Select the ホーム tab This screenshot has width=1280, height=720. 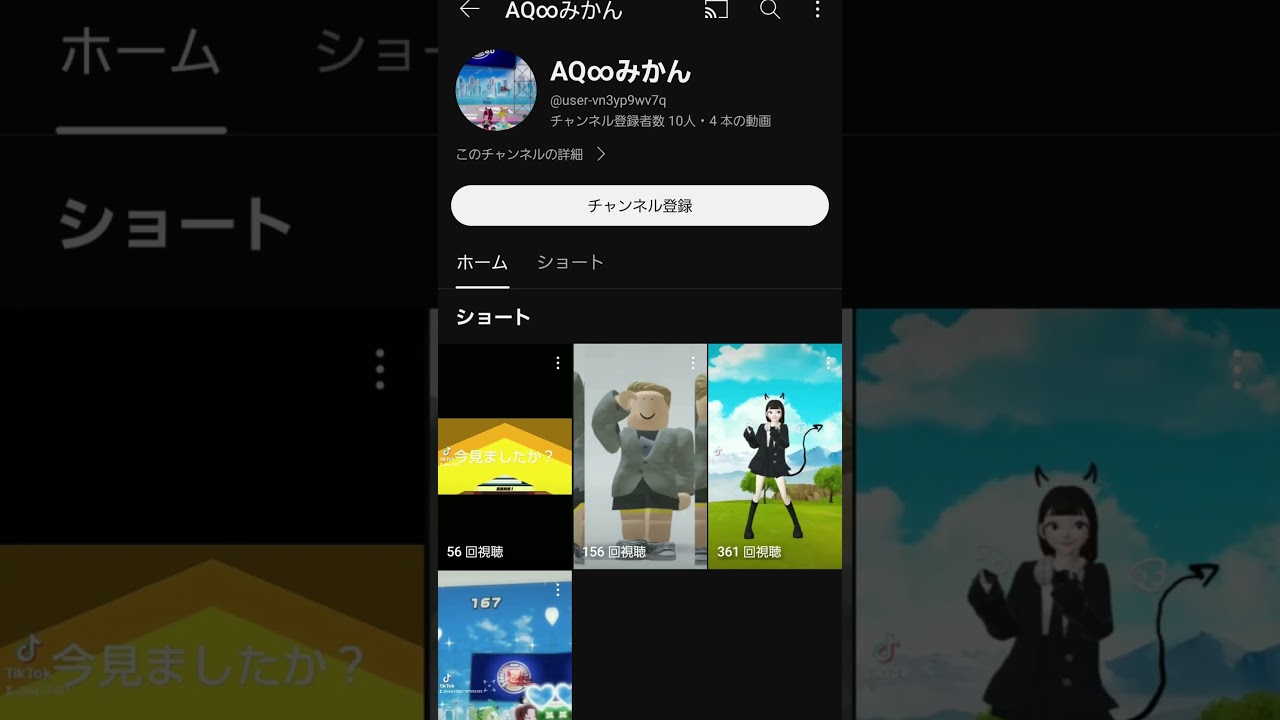482,262
